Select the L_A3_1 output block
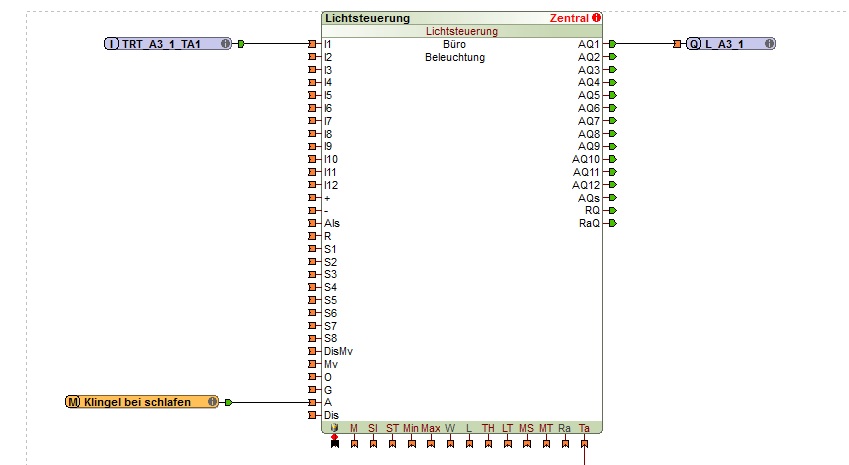Viewport: 849px width, 465px height. click(730, 44)
